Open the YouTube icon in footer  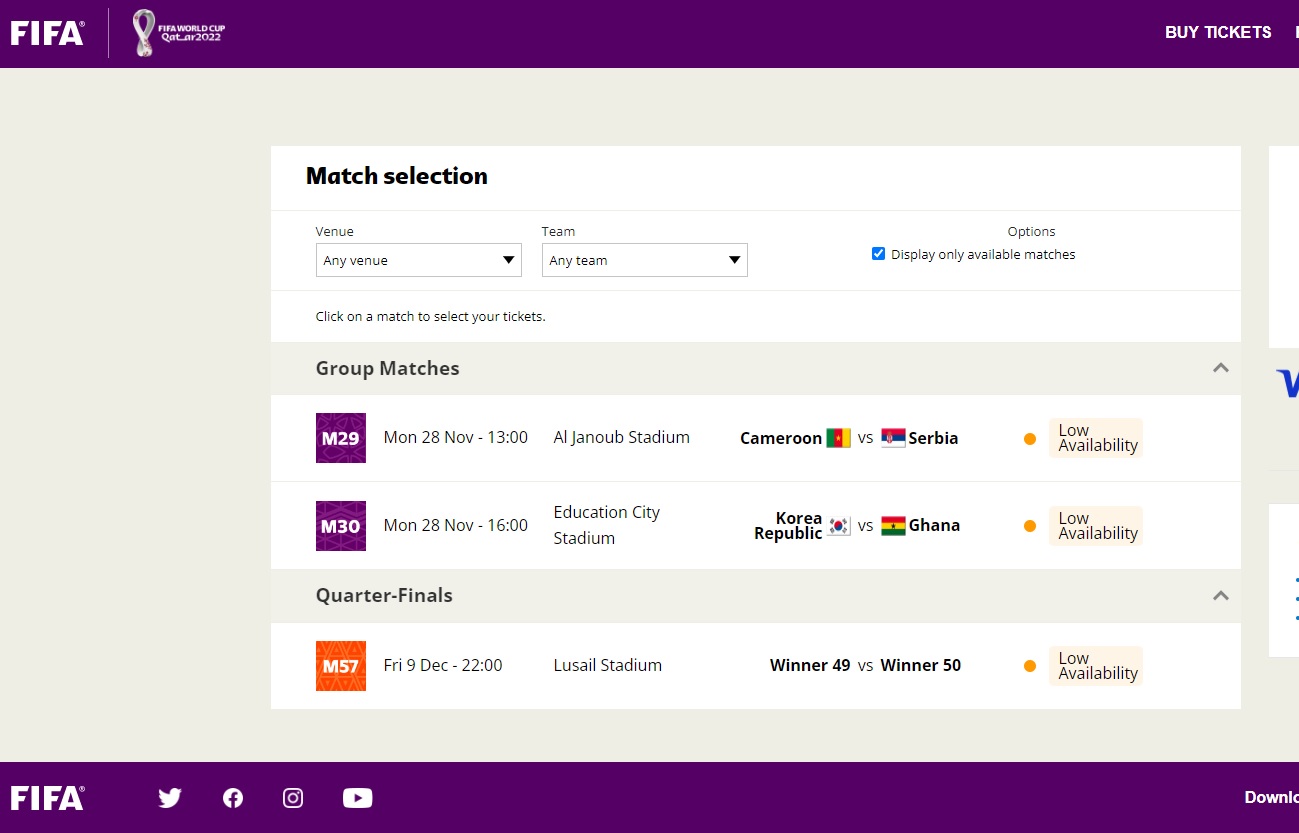357,797
